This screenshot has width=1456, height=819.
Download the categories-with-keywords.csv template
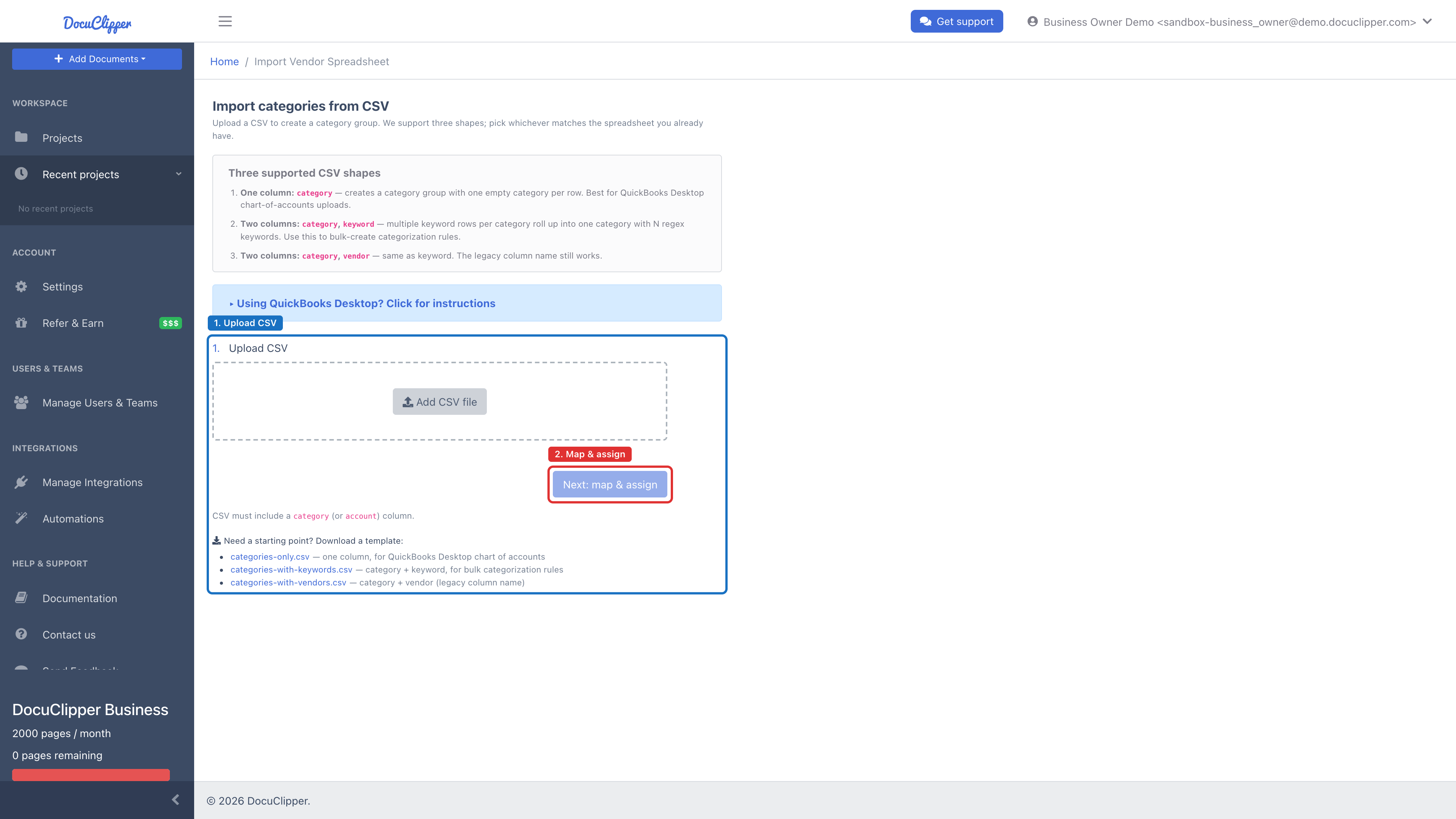point(291,570)
